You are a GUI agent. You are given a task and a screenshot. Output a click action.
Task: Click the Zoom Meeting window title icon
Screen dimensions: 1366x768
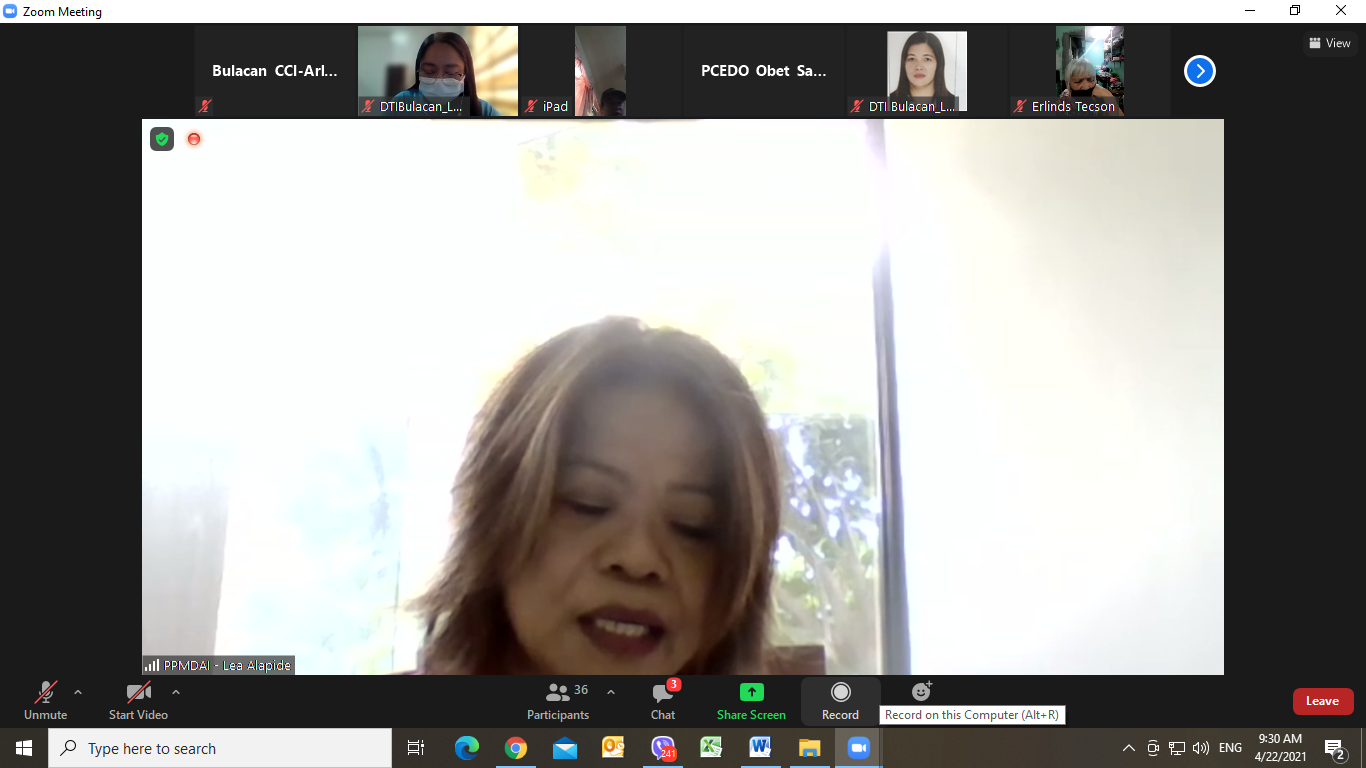tap(10, 11)
